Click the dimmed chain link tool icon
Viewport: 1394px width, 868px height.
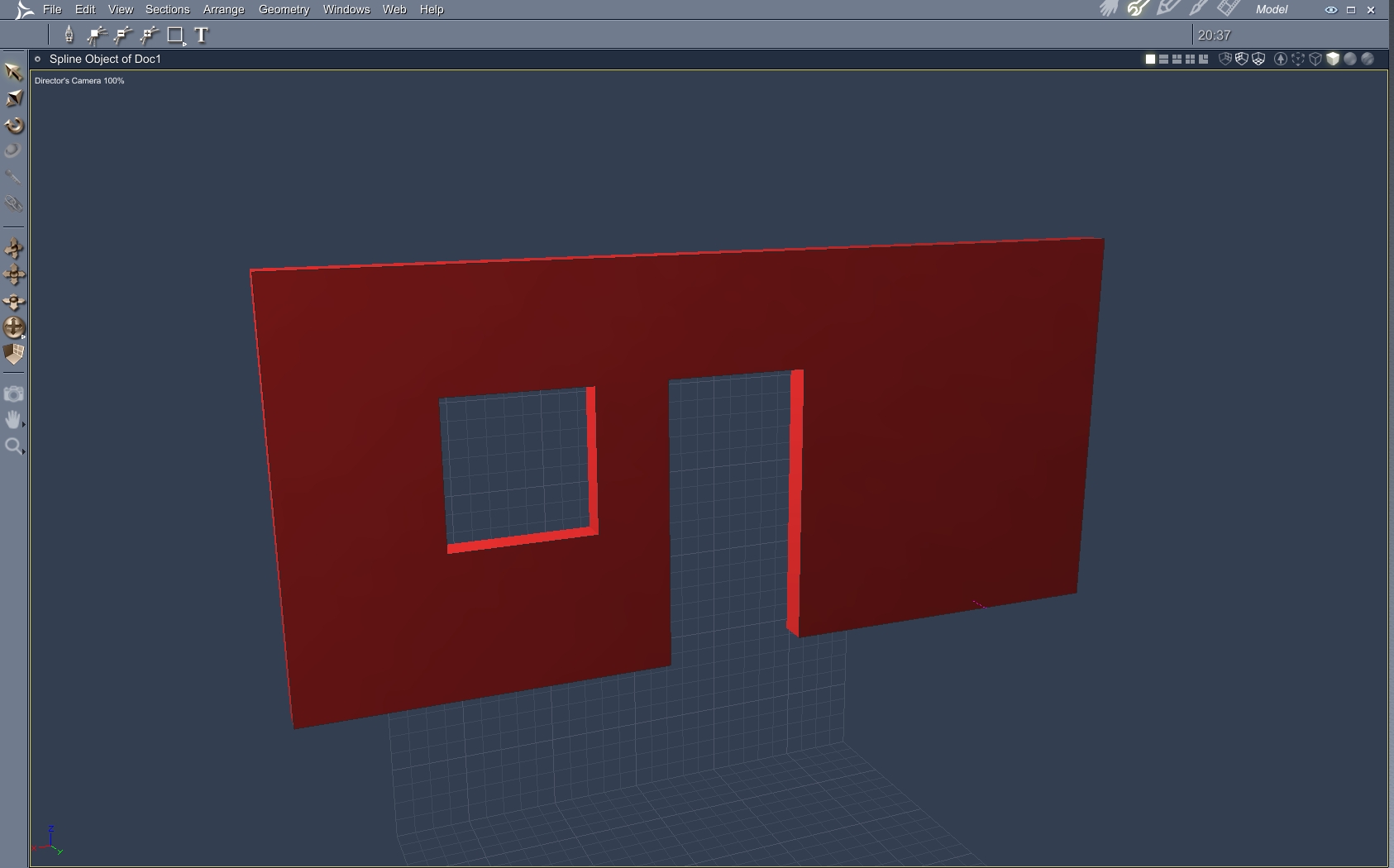point(13,203)
